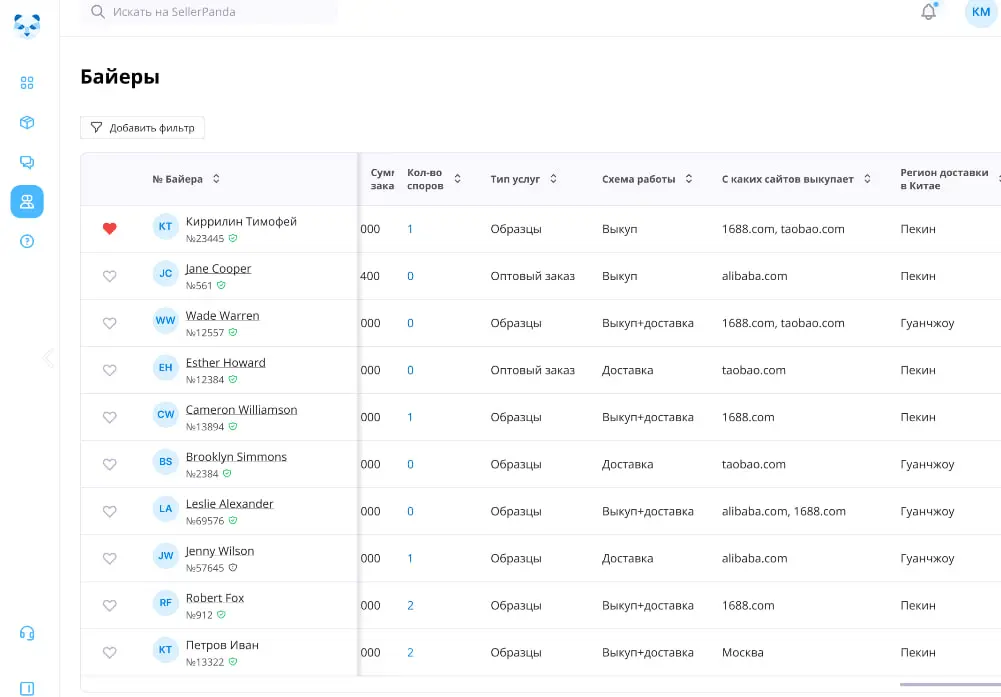Open the box (products) sidebar icon
This screenshot has width=1001, height=697.
(x=27, y=122)
